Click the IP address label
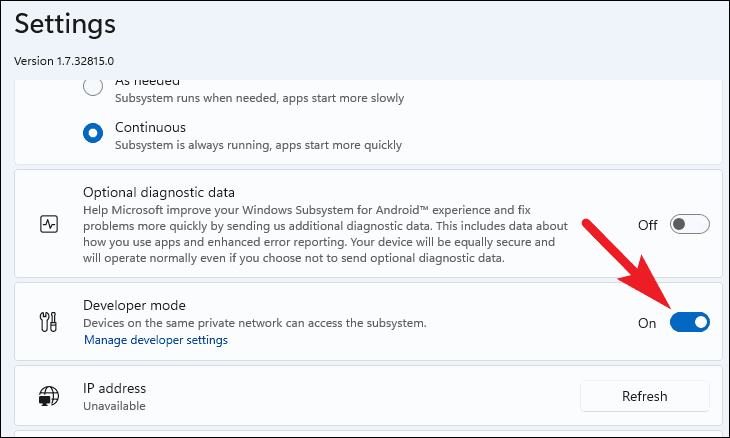Viewport: 730px width, 438px height. (x=114, y=388)
